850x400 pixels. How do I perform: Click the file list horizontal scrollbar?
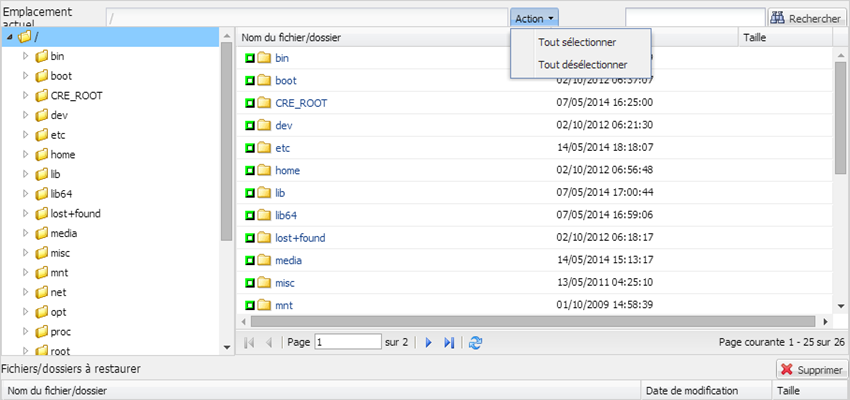click(x=533, y=321)
